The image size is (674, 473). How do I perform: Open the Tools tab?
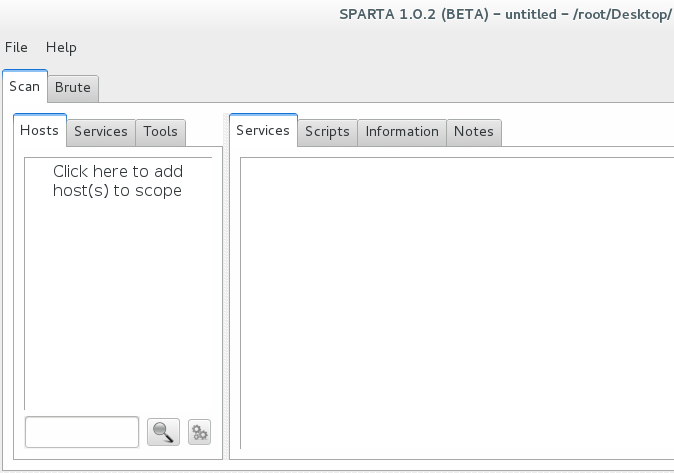160,132
